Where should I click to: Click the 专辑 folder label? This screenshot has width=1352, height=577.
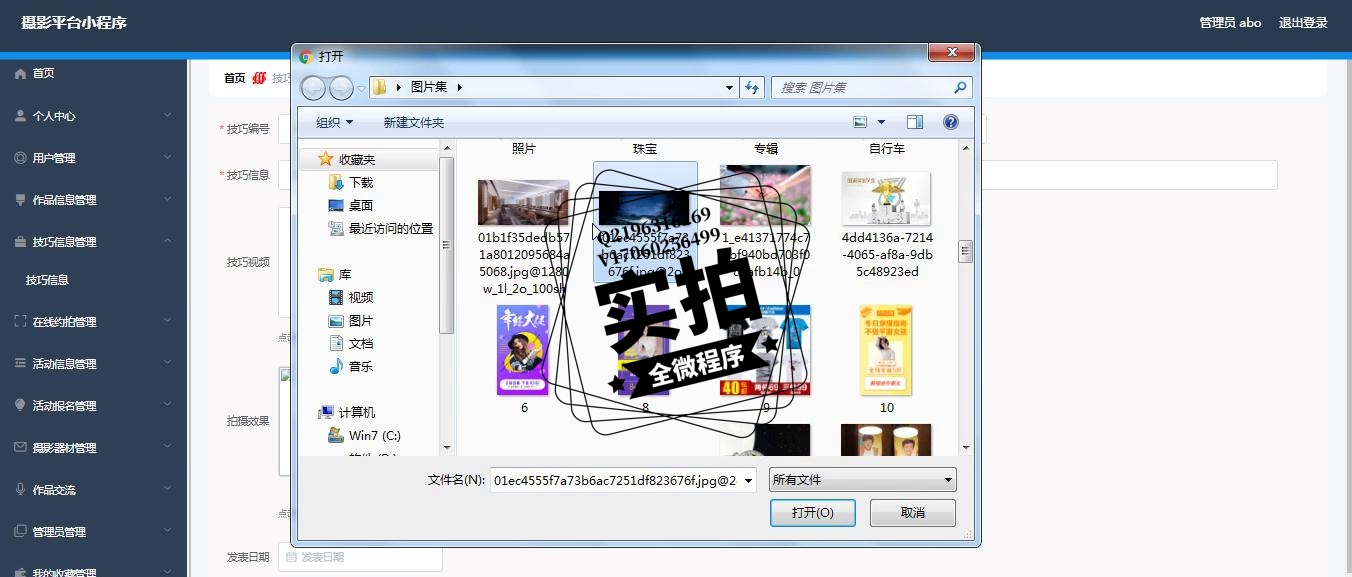click(x=766, y=149)
